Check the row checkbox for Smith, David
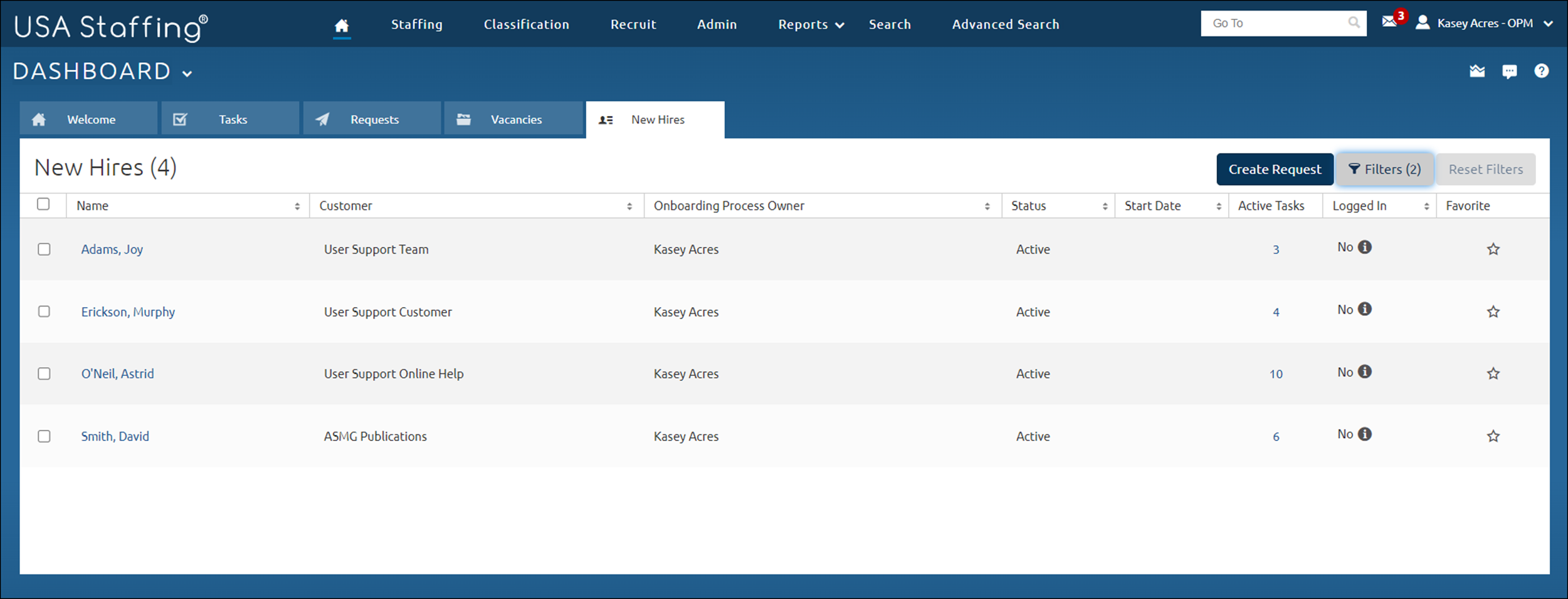The height and width of the screenshot is (599, 1568). [x=44, y=436]
